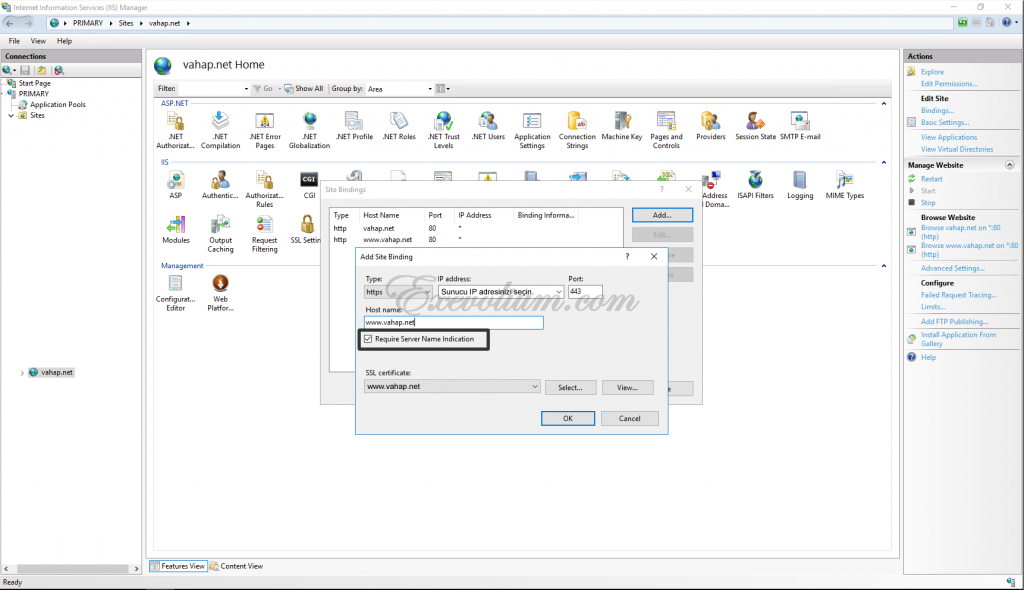
Task: Collapse the Management feature group
Action: [x=884, y=266]
